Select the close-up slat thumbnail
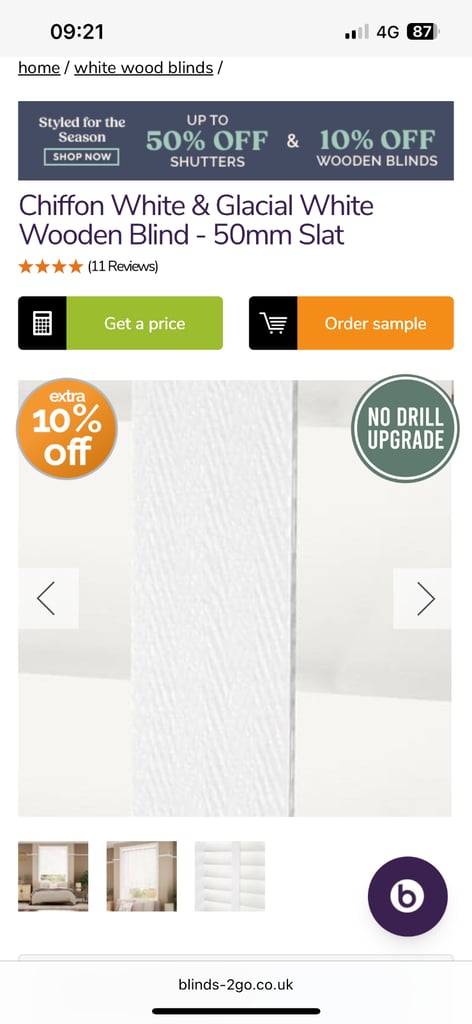The width and height of the screenshot is (472, 1024). [230, 876]
